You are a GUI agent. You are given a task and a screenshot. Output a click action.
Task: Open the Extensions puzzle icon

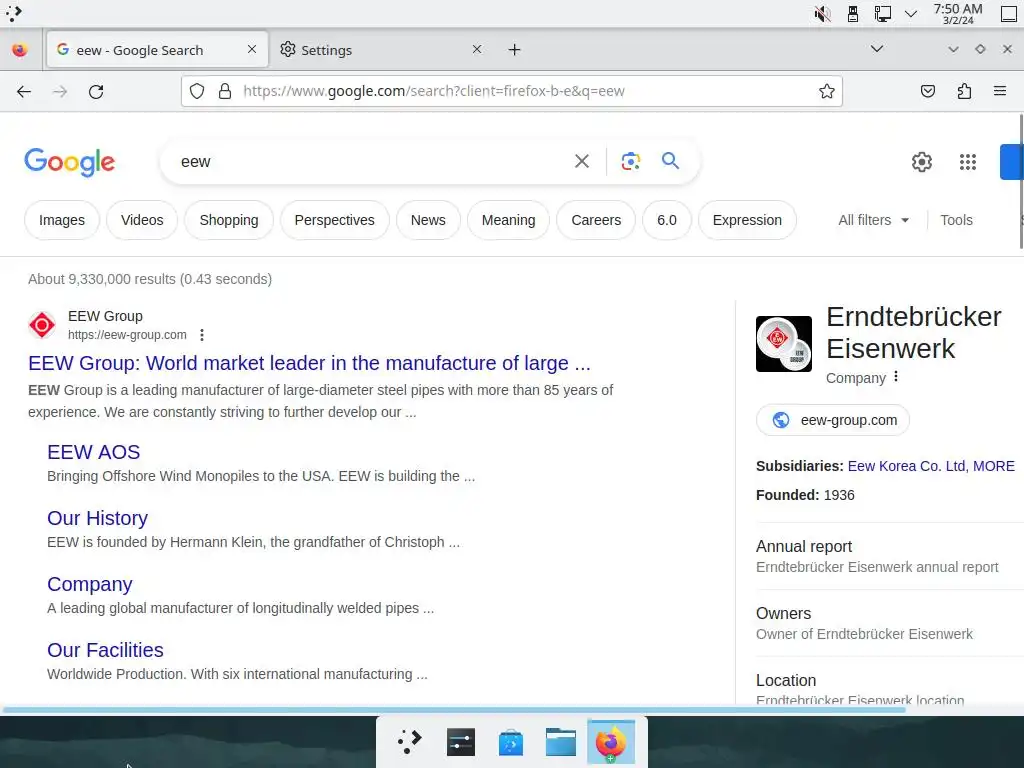(964, 91)
